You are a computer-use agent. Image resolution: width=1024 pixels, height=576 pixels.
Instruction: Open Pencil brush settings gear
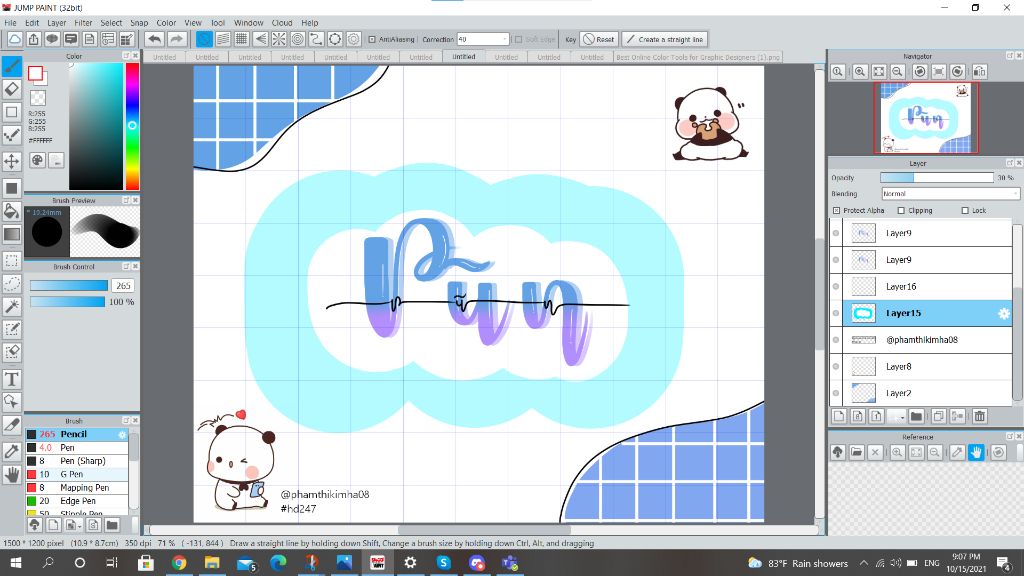pyautogui.click(x=122, y=434)
